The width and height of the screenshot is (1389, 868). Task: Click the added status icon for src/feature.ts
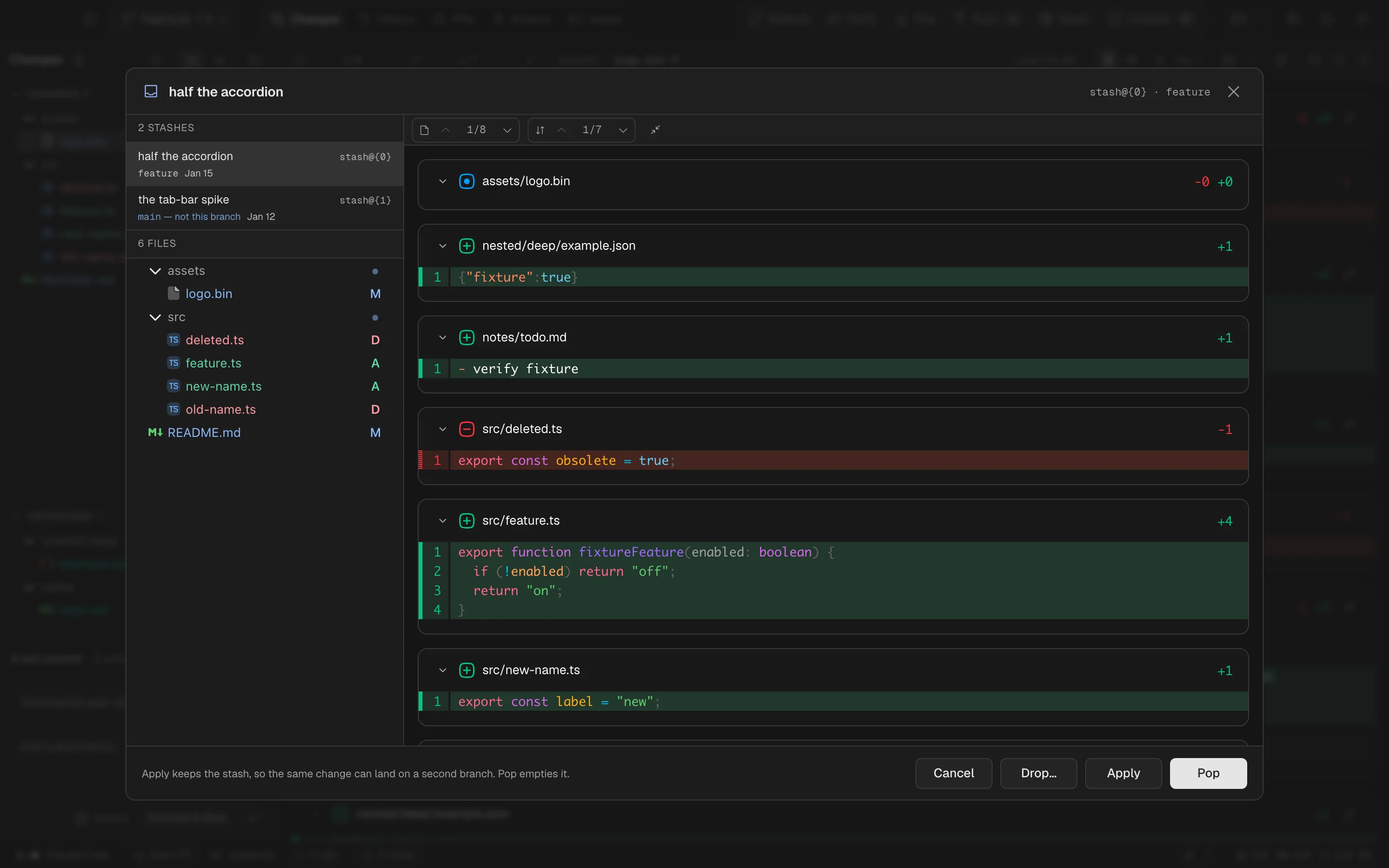coord(467,521)
